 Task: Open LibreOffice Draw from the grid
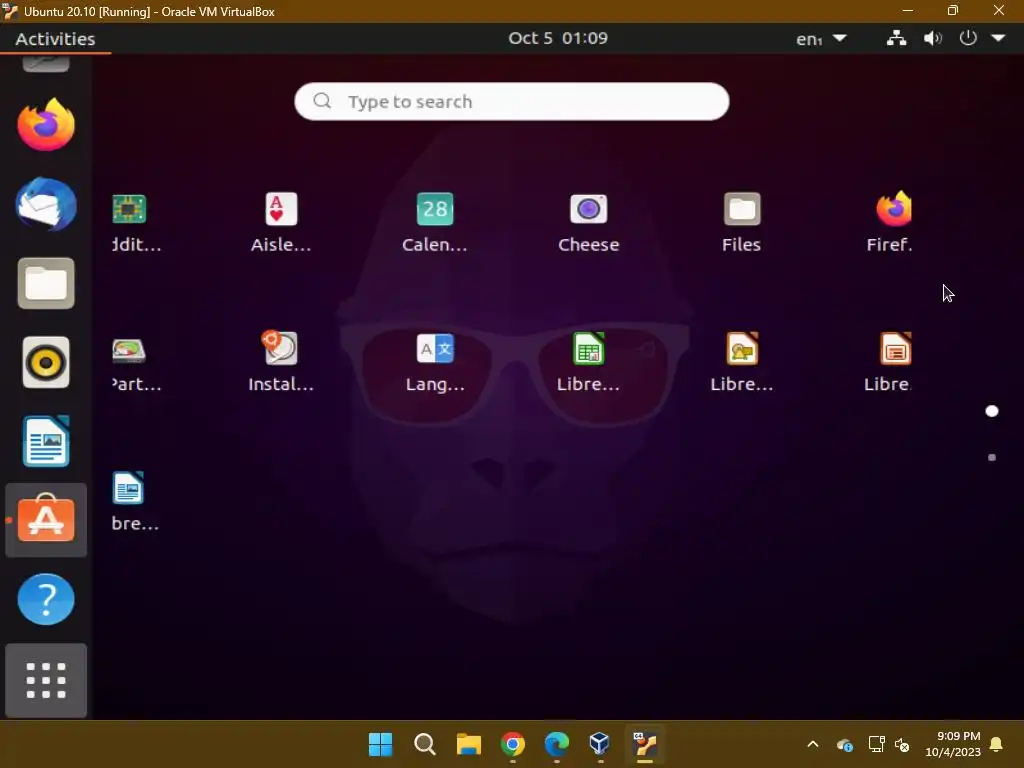(742, 363)
